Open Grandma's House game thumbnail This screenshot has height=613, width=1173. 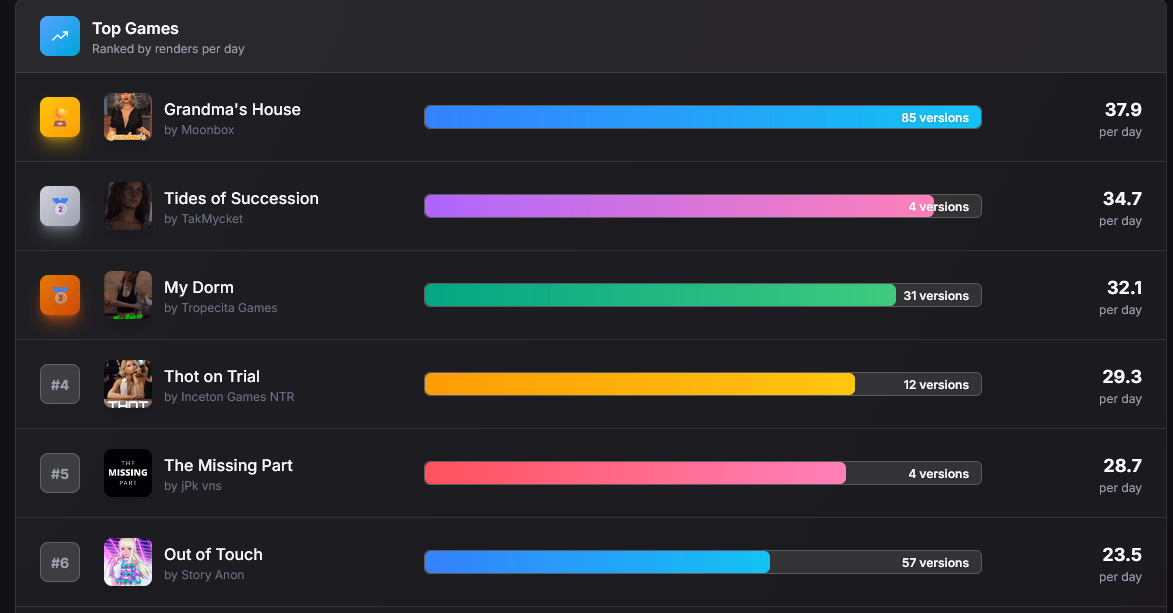(128, 117)
